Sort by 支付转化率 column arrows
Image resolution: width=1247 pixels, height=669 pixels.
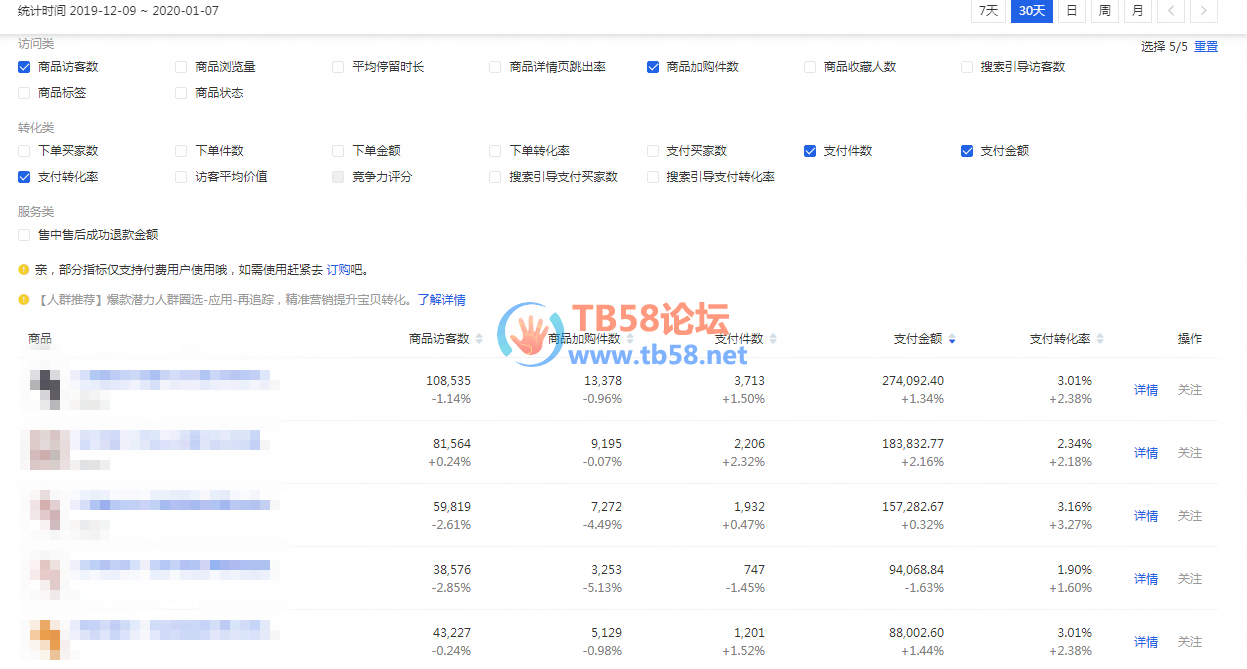point(1100,339)
